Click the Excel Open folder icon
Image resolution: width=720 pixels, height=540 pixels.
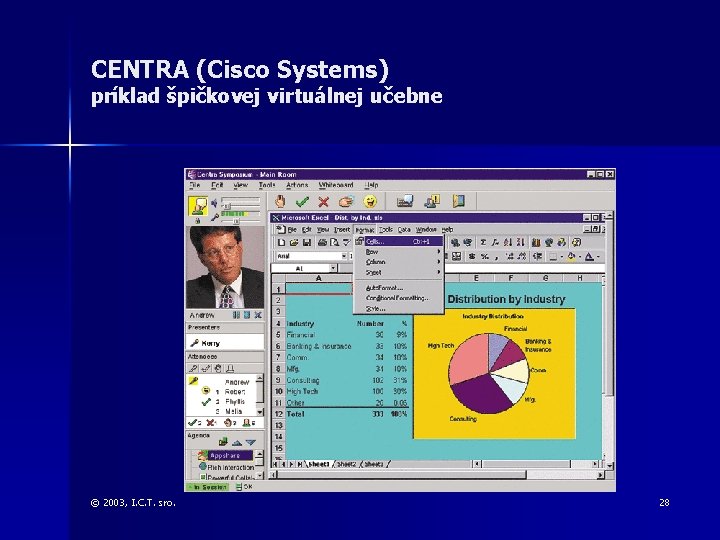pos(294,242)
